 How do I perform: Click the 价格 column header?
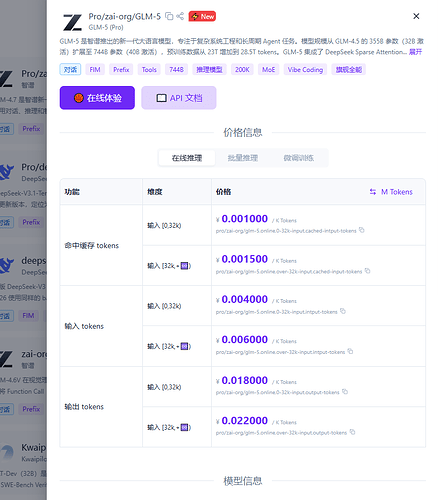click(x=223, y=192)
